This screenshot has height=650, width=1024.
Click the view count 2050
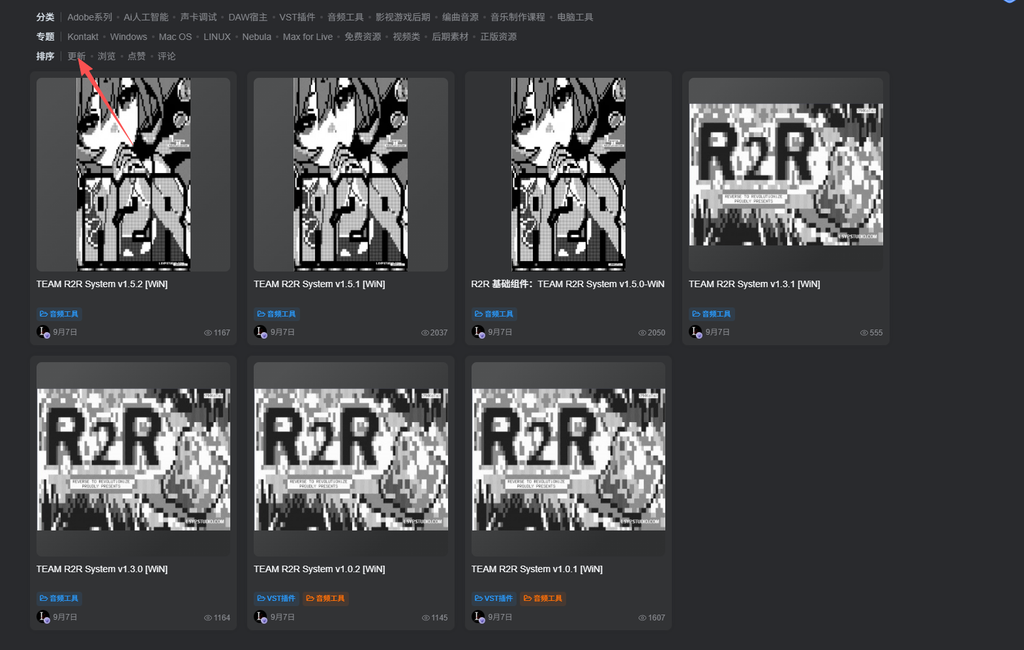[x=652, y=333]
